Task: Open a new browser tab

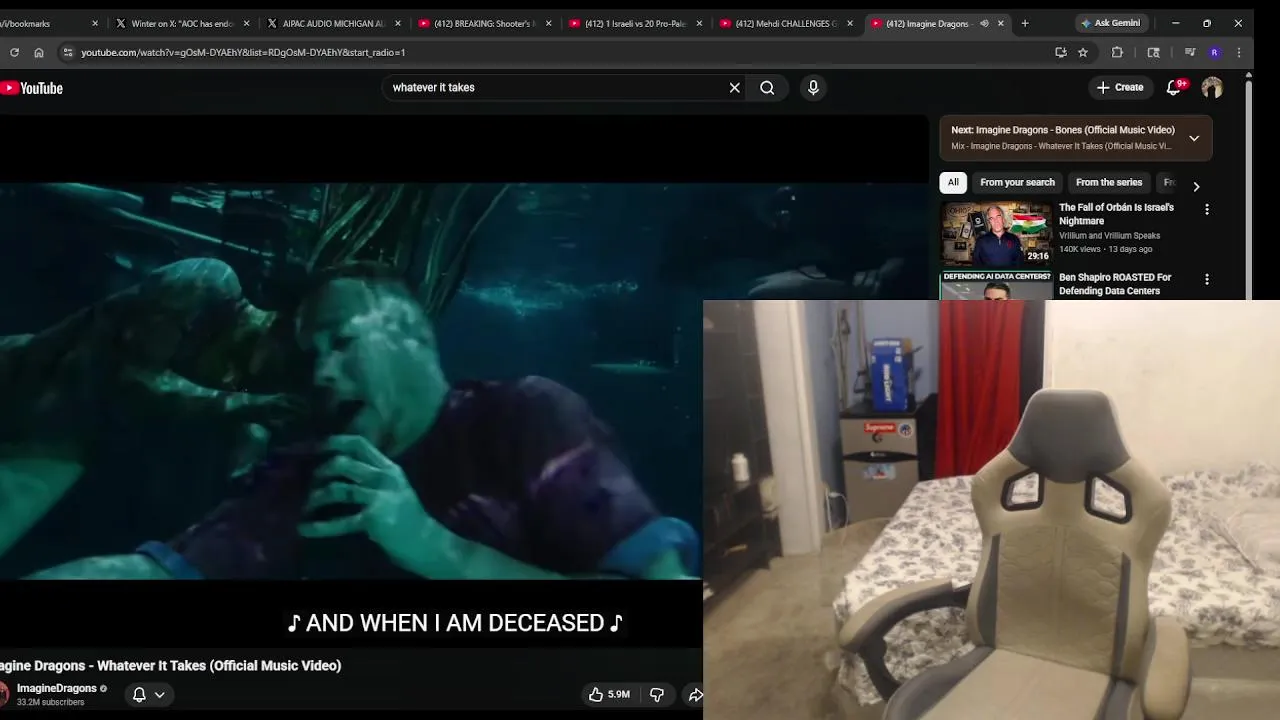Action: click(1024, 23)
